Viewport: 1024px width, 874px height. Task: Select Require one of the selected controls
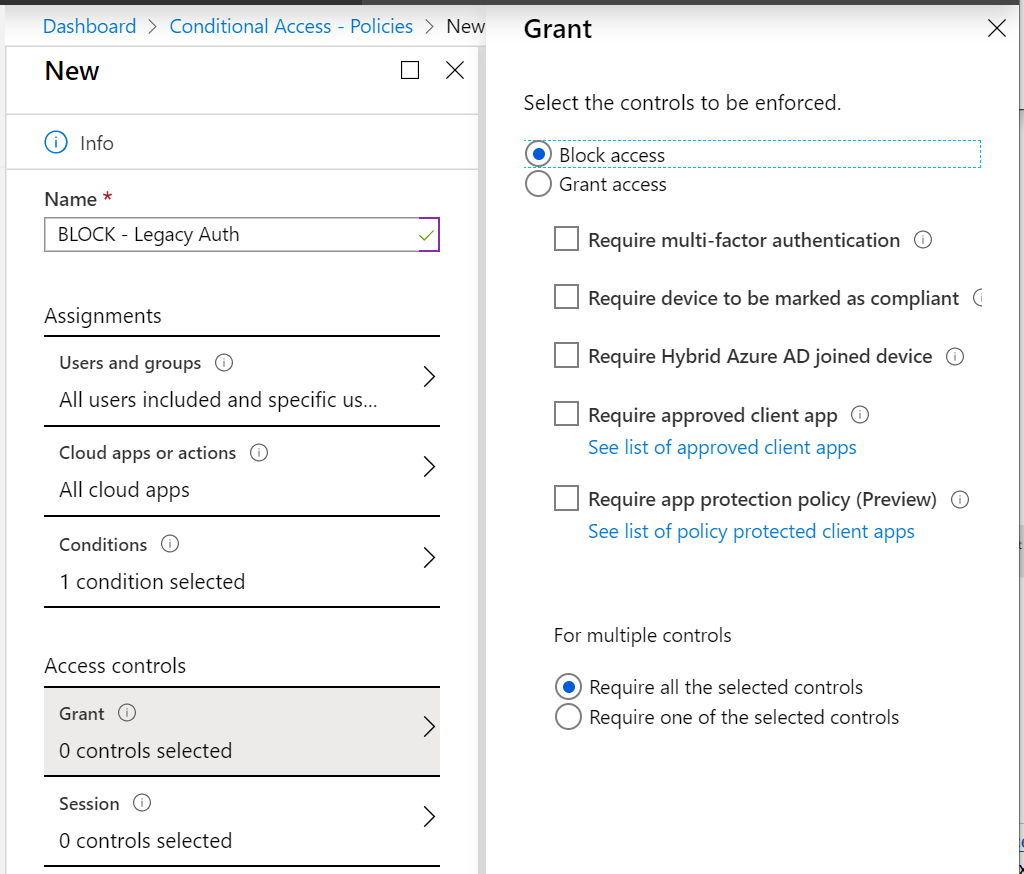568,717
